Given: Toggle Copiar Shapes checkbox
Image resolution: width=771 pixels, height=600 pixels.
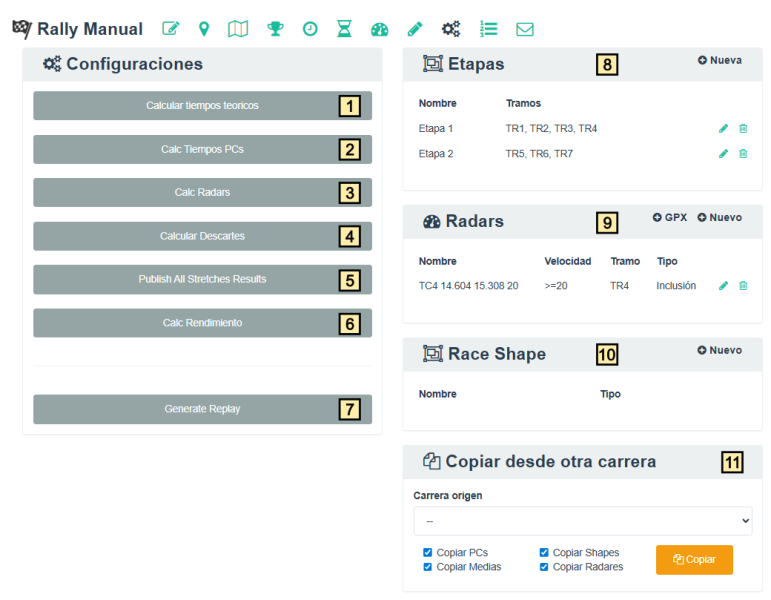Looking at the screenshot, I should pos(544,552).
